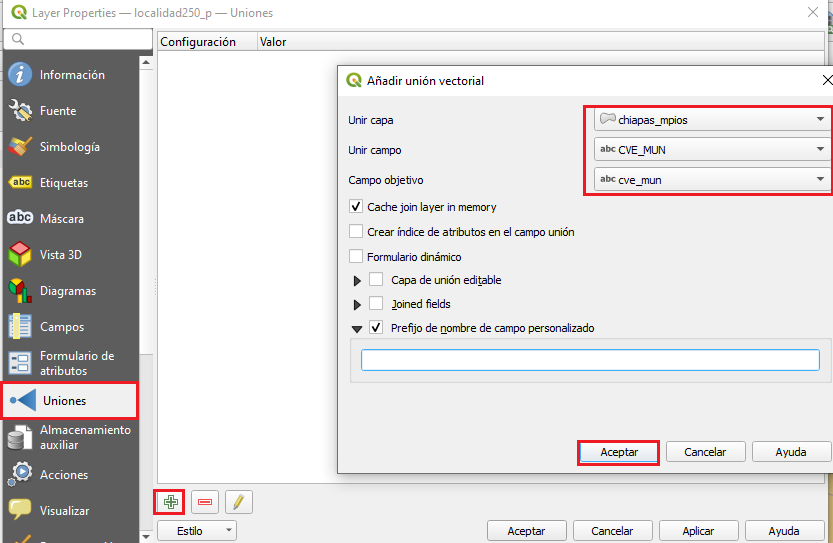The height and width of the screenshot is (543, 833).
Task: Click the red minus remove join icon
Action: pyautogui.click(x=204, y=502)
